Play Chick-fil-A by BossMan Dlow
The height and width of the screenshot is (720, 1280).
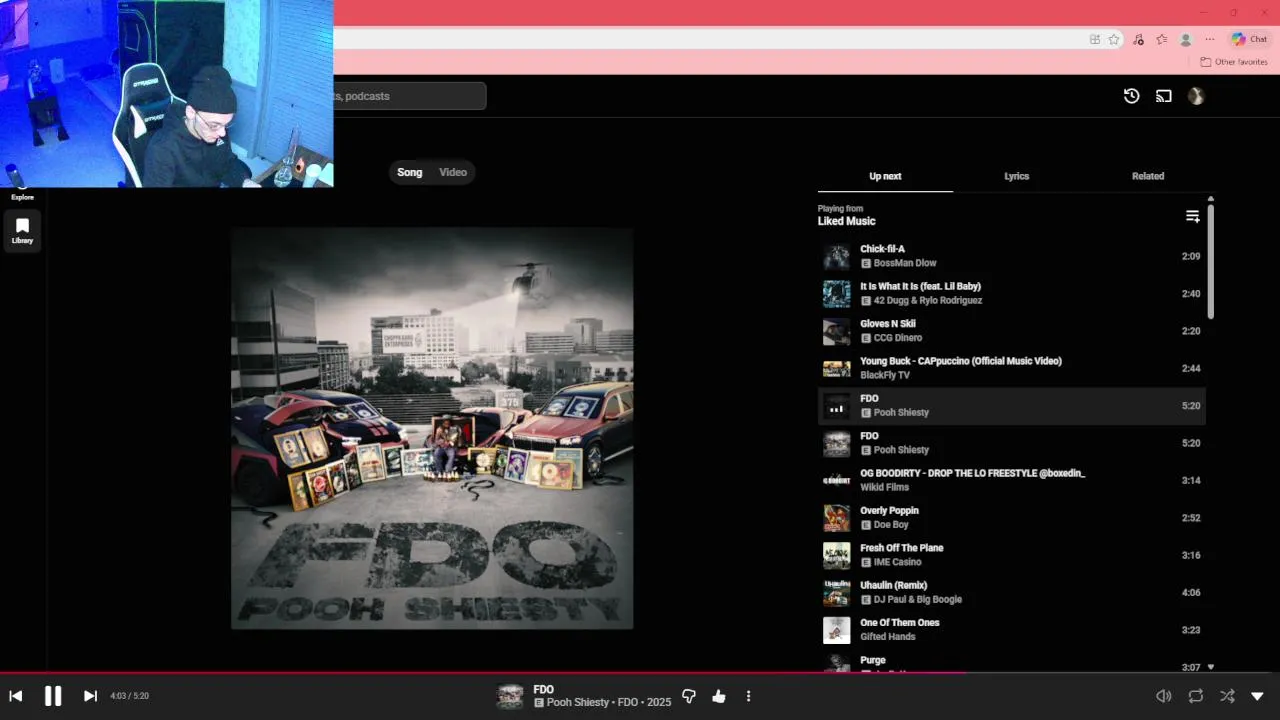(1012, 256)
